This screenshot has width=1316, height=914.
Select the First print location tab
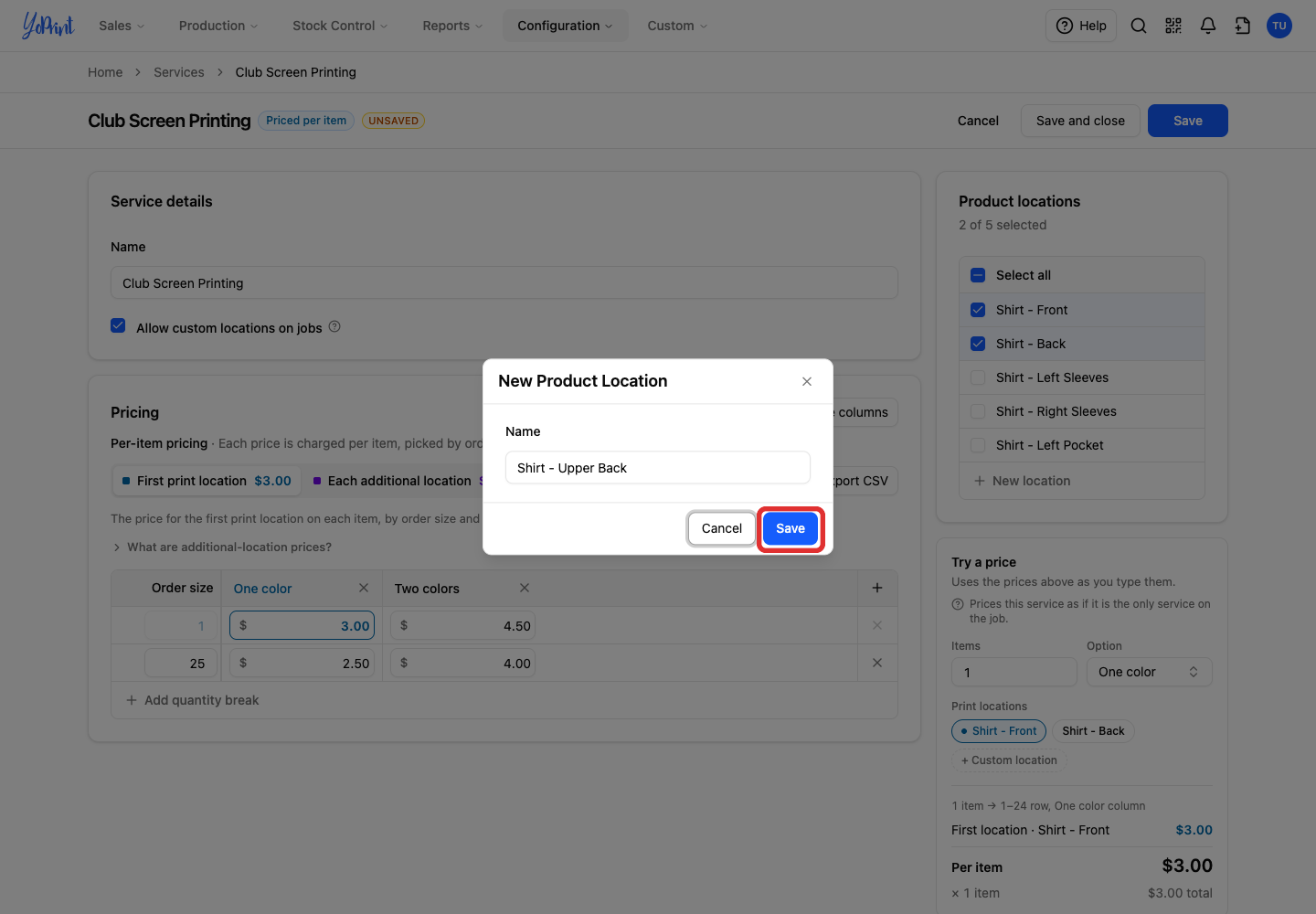tap(206, 481)
